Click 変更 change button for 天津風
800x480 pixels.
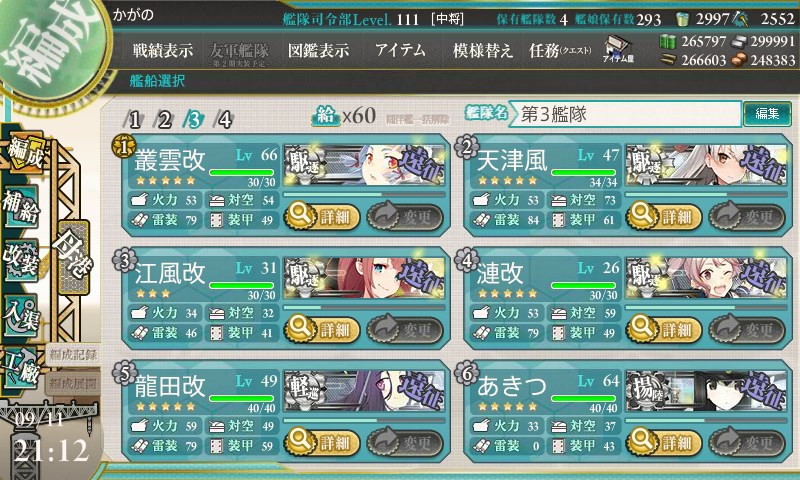point(746,216)
